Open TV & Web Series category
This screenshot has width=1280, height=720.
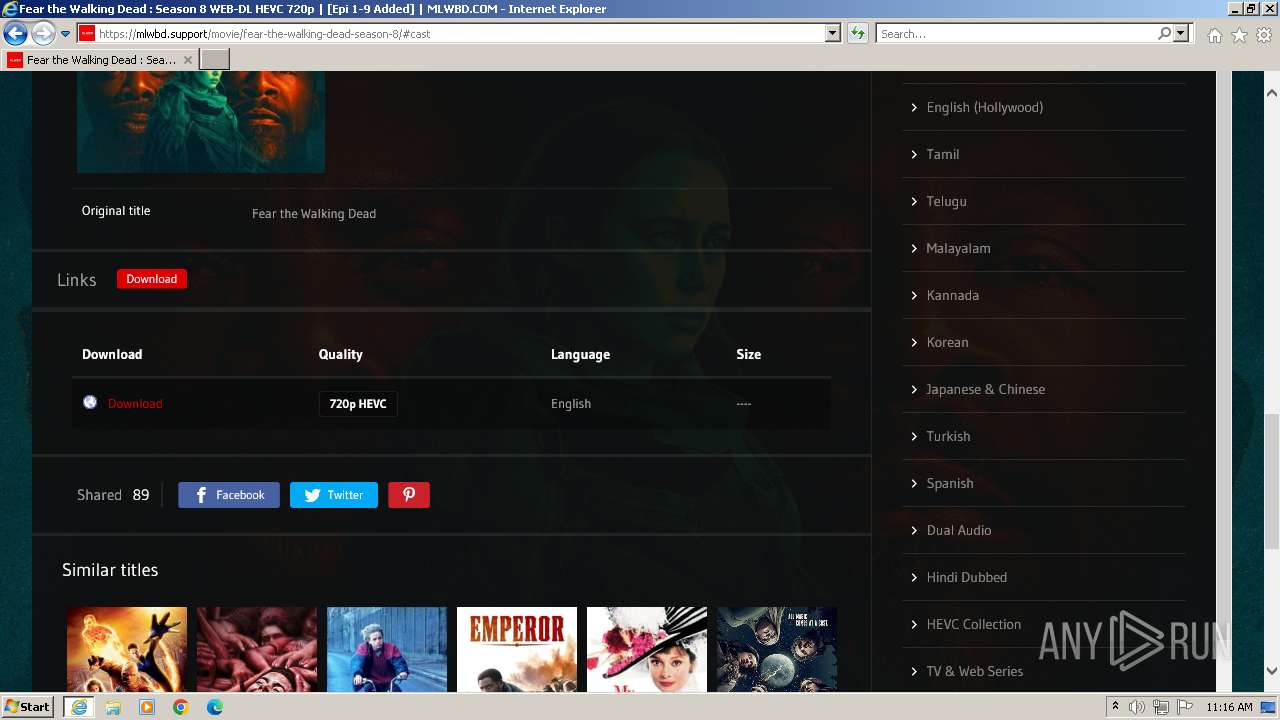click(x=974, y=671)
